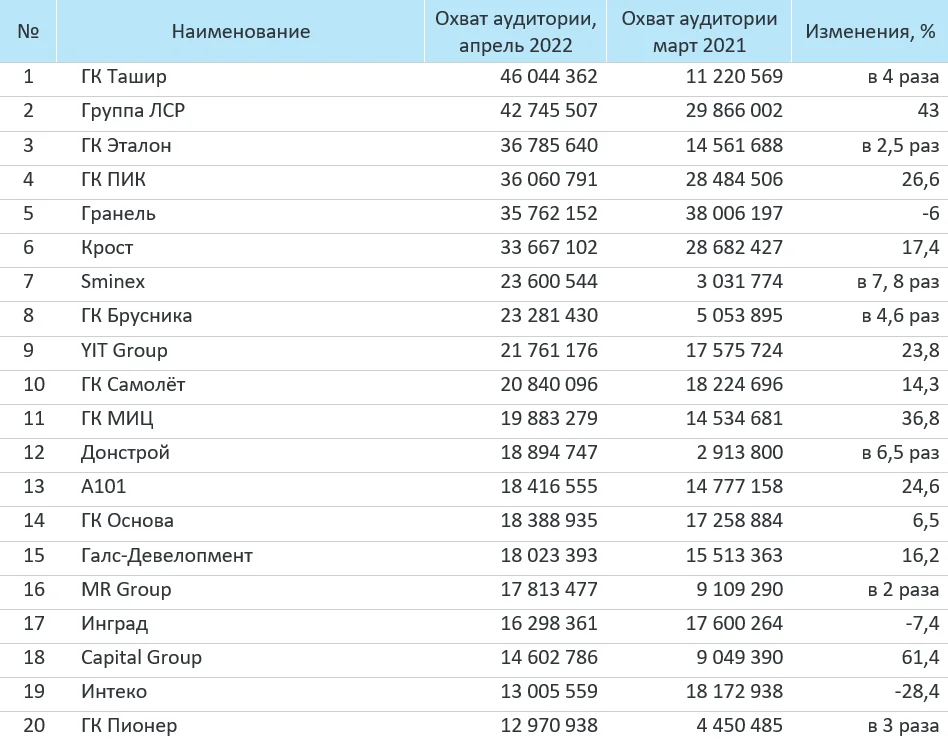Select the value 38 006 197 for Гранель
This screenshot has height=739, width=948.
pyautogui.click(x=734, y=213)
